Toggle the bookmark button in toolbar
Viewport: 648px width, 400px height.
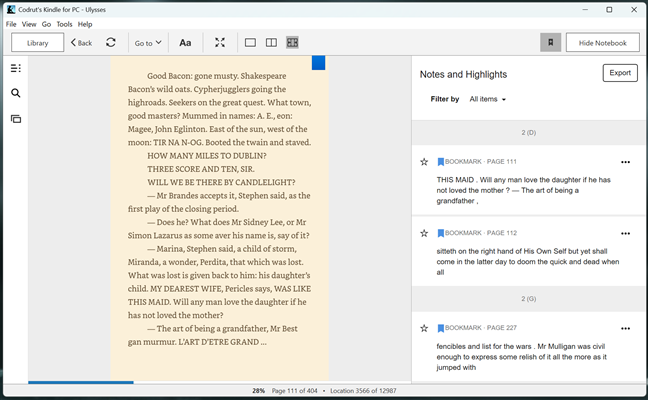pos(549,43)
